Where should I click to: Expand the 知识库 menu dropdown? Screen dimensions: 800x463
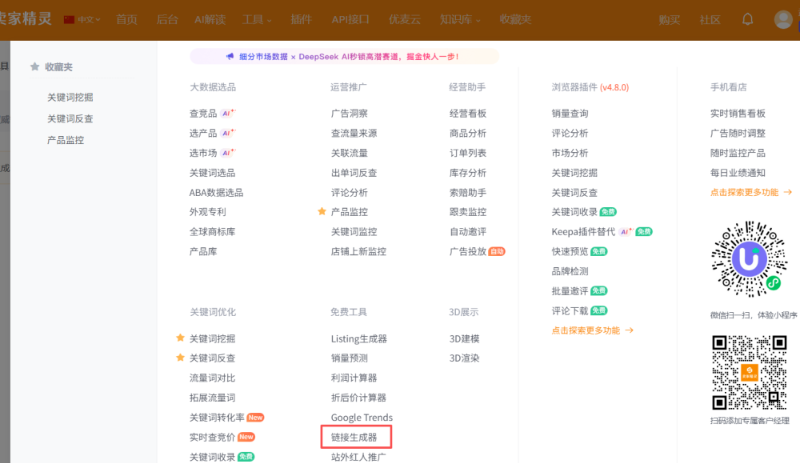coord(460,19)
